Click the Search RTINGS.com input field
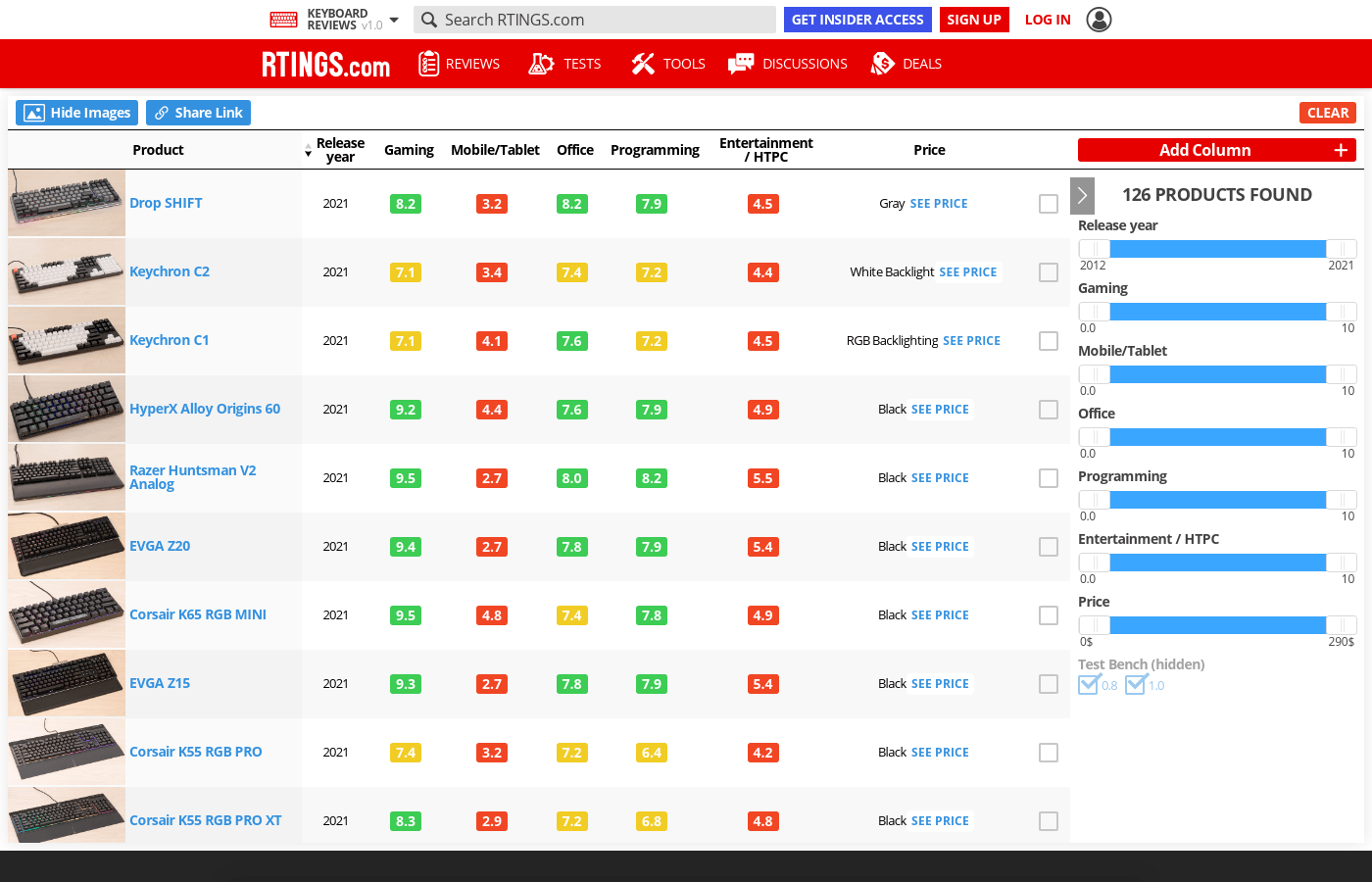 (595, 20)
